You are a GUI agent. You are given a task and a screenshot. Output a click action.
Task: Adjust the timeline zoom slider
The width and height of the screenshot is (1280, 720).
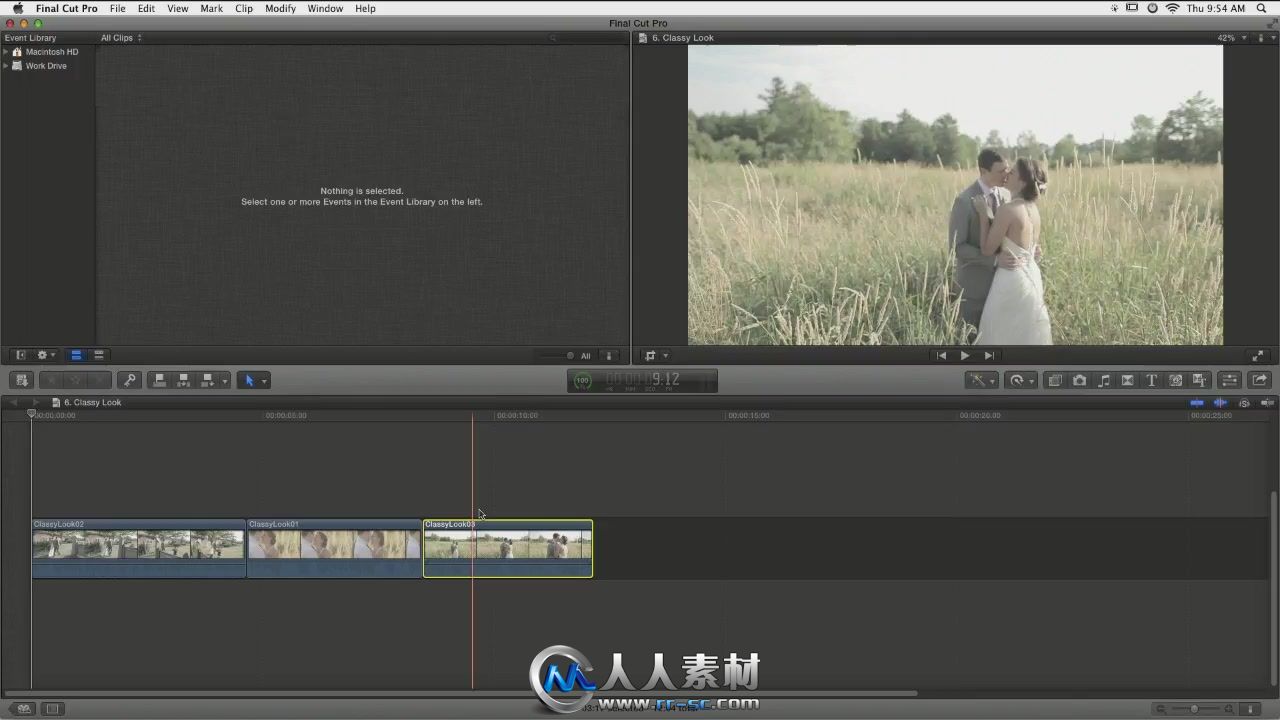point(1194,709)
